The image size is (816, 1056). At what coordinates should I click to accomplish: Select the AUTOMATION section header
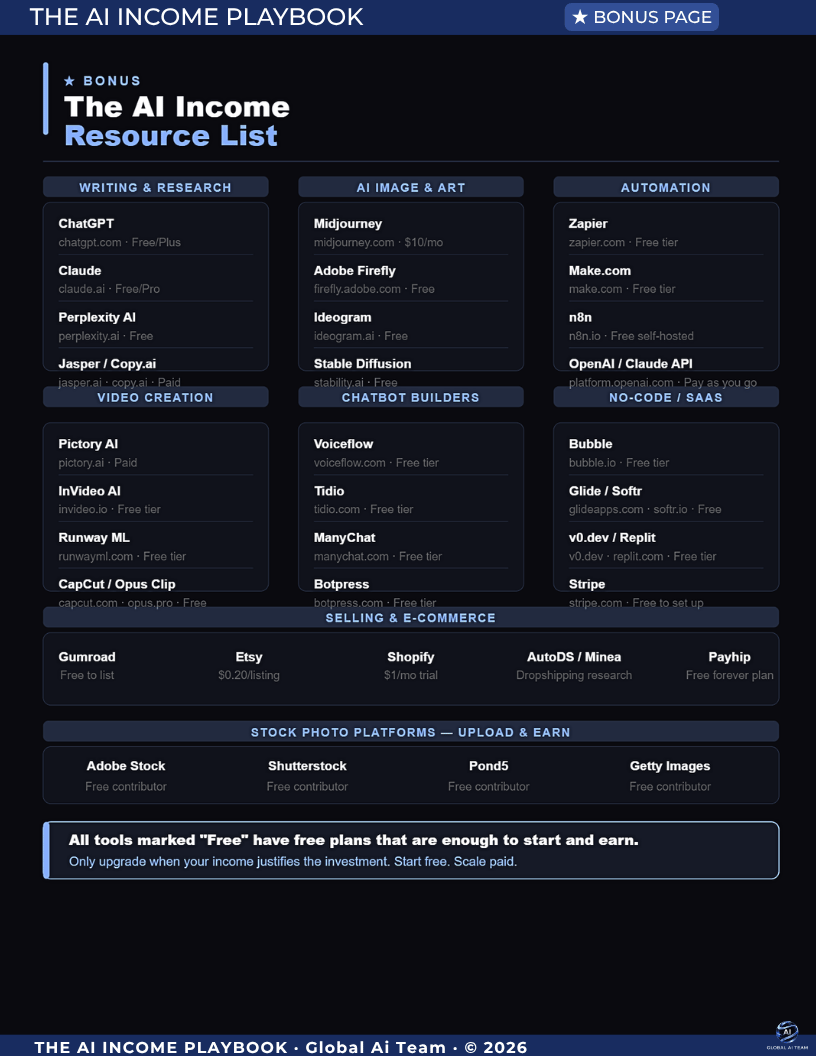point(666,187)
